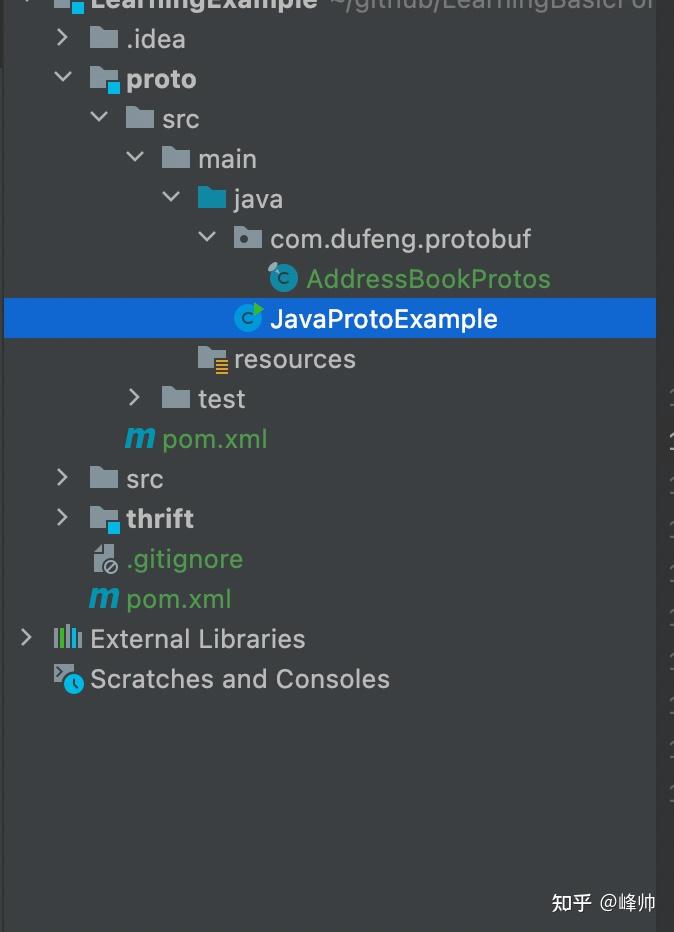The width and height of the screenshot is (674, 932).
Task: Click the External Libraries icon
Action: coord(67,638)
